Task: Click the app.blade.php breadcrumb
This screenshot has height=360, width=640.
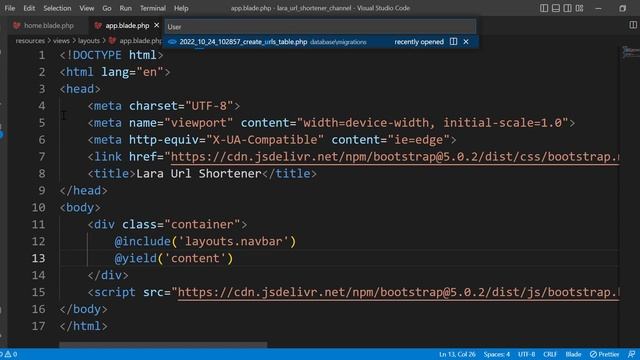Action: (x=141, y=41)
